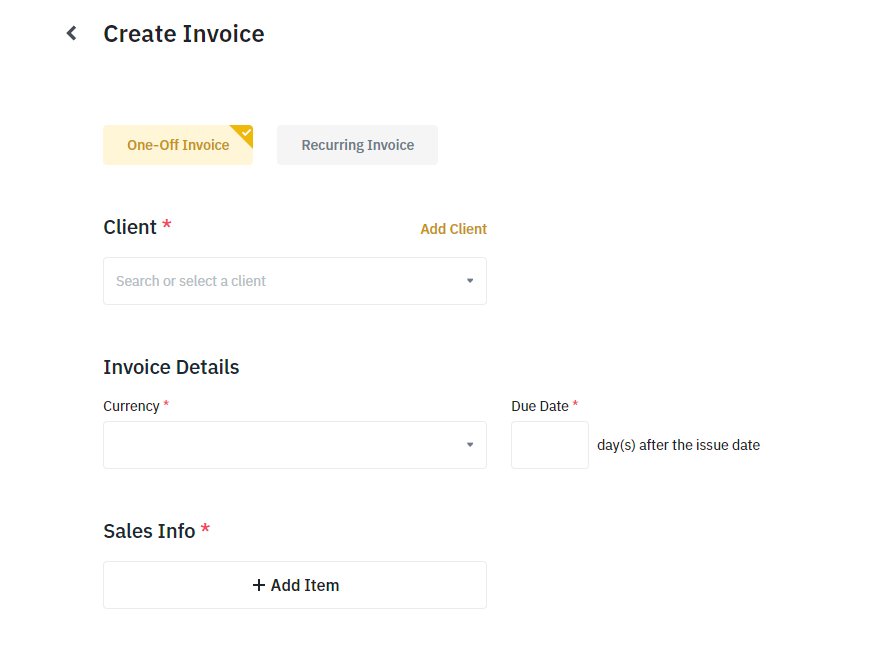Click the Sales Info heading
This screenshot has width=888, height=648.
(x=149, y=531)
